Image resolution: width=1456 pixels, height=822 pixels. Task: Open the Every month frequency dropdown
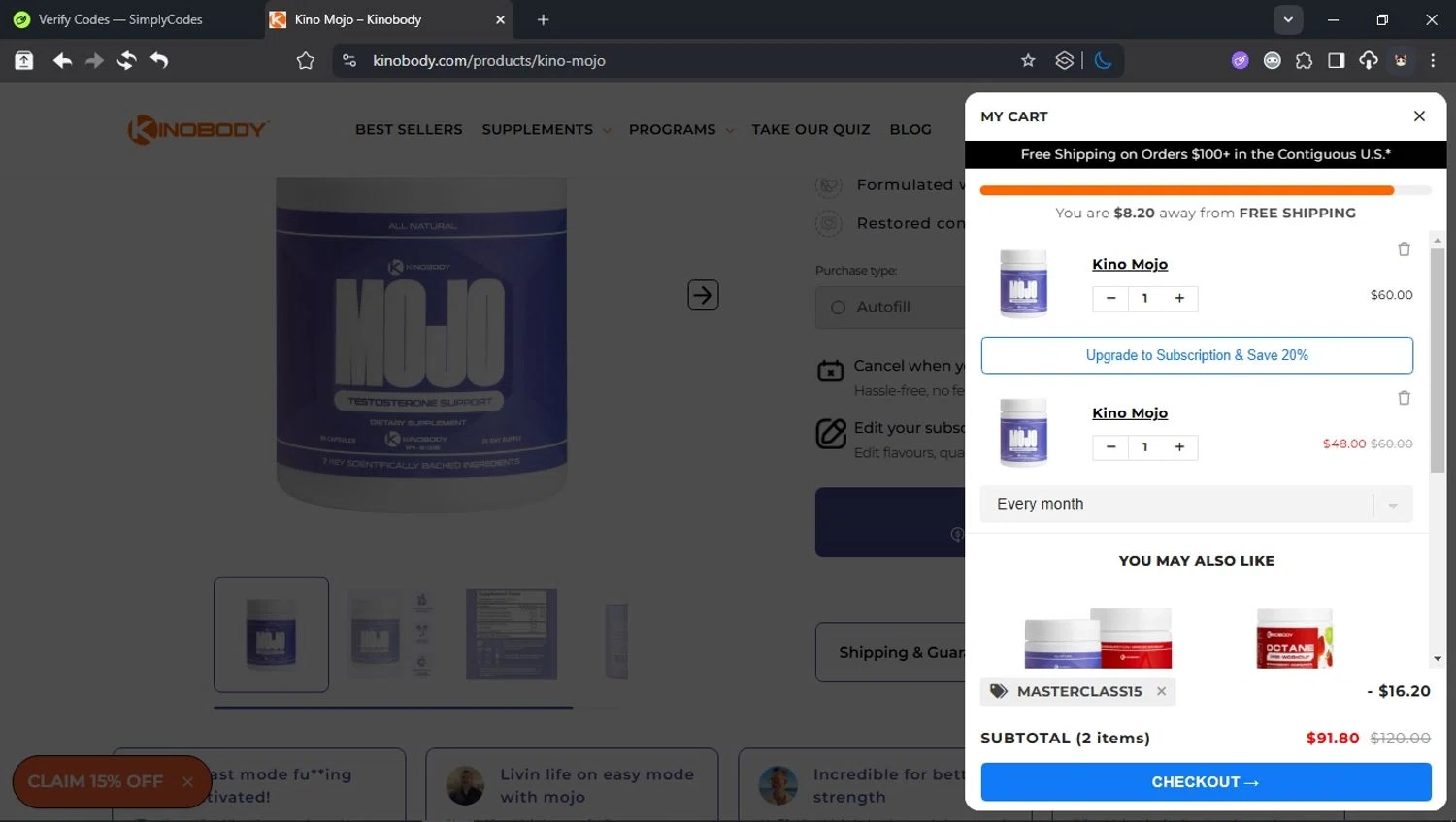[x=1197, y=504]
